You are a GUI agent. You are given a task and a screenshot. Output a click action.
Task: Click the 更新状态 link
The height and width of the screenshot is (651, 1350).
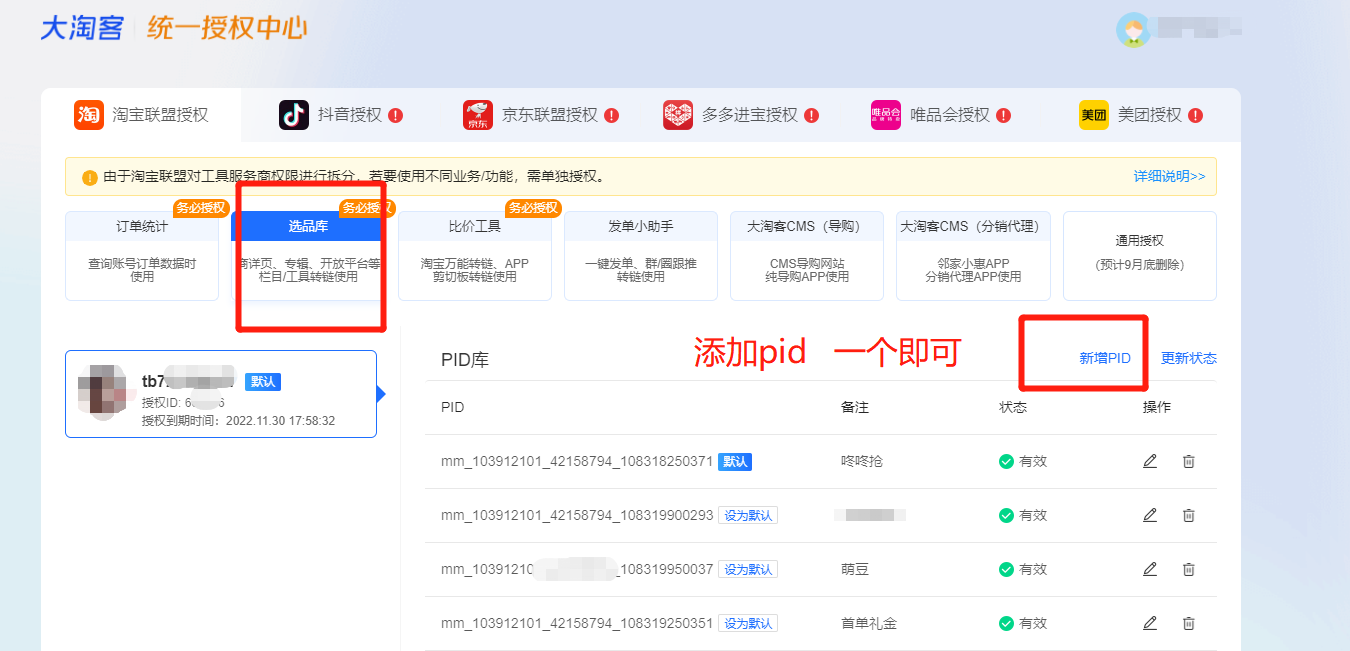tap(1189, 358)
